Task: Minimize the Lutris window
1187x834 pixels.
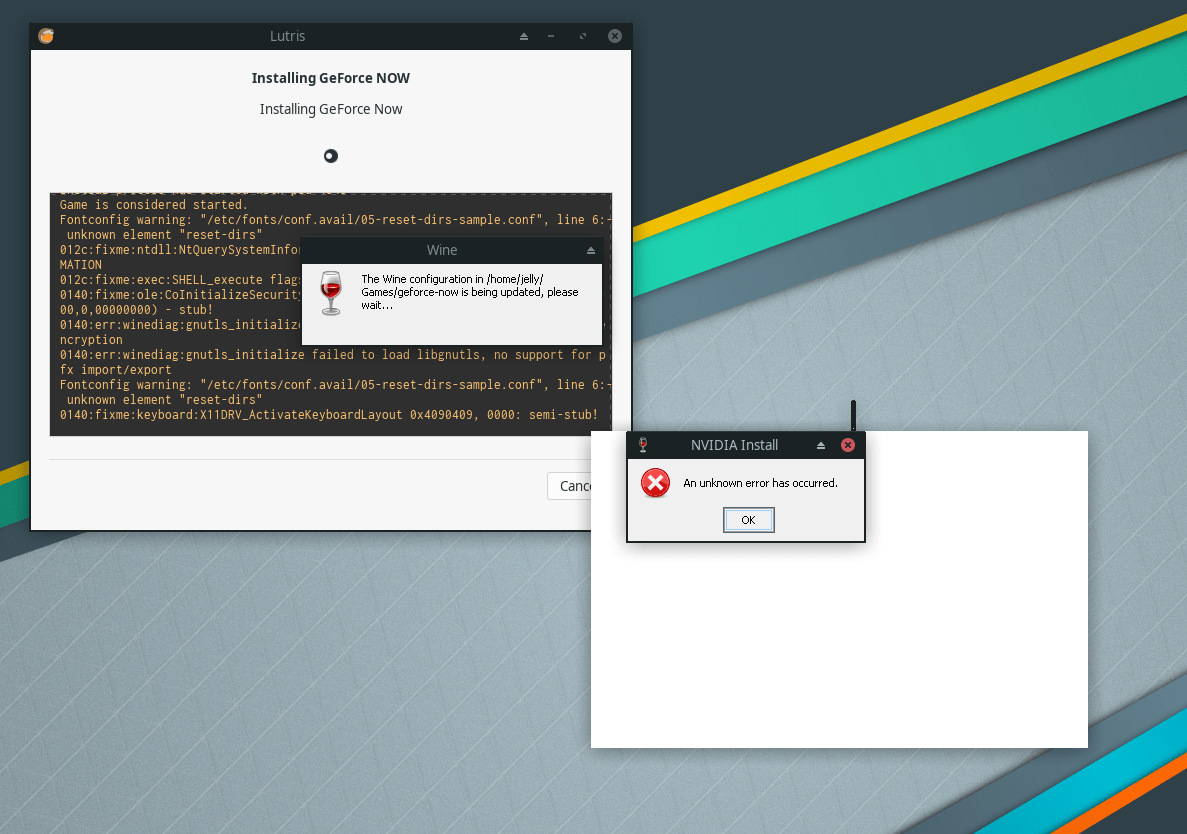Action: (x=551, y=36)
